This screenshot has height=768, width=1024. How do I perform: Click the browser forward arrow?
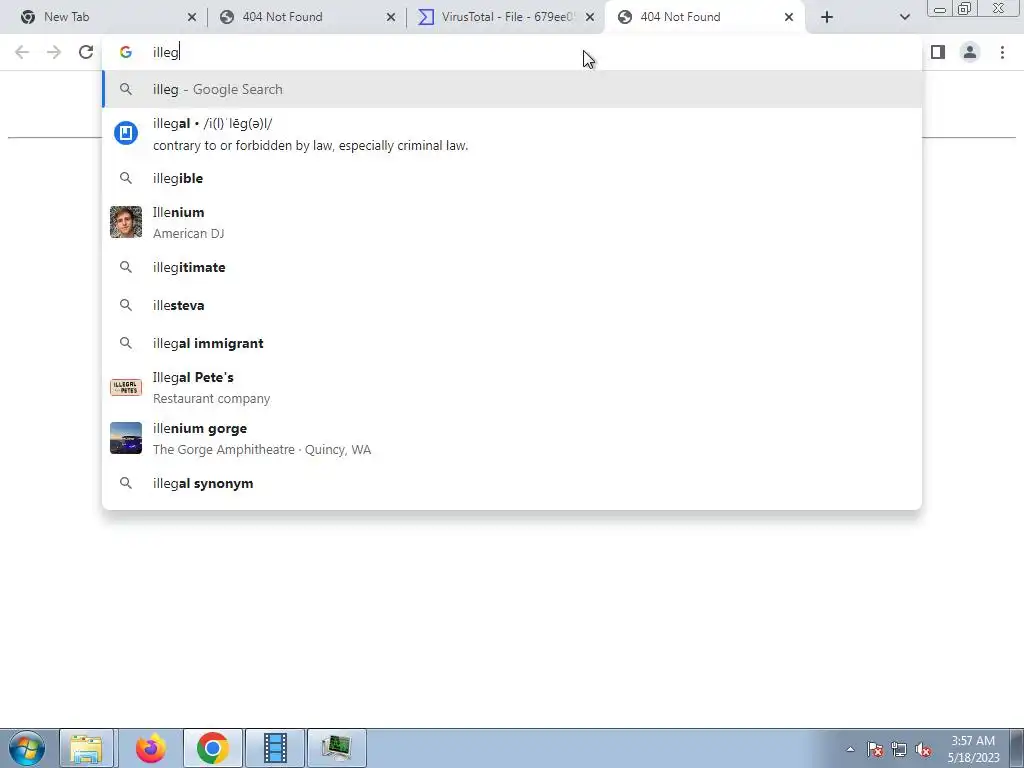pos(54,52)
